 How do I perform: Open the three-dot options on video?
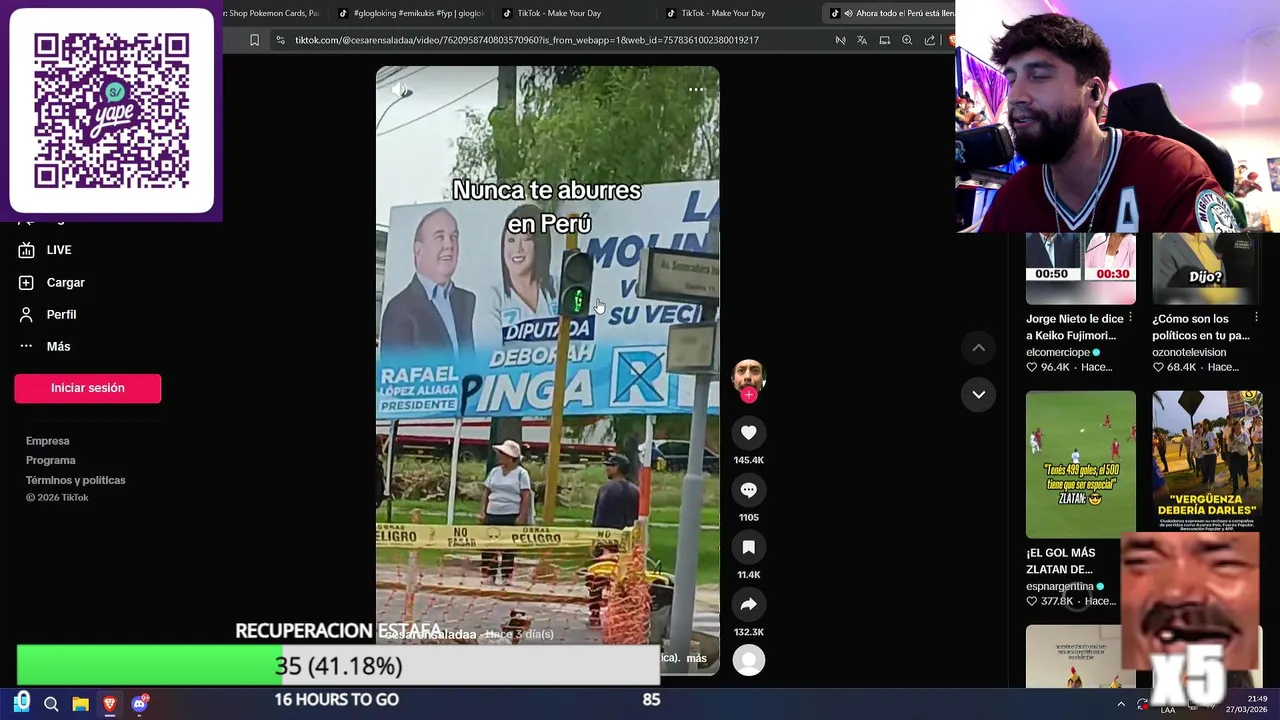point(696,90)
